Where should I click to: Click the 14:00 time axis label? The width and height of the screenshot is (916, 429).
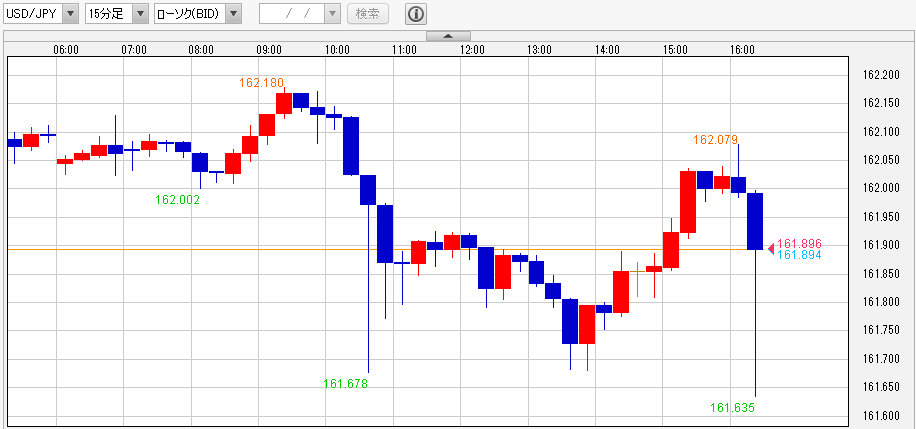[x=608, y=50]
